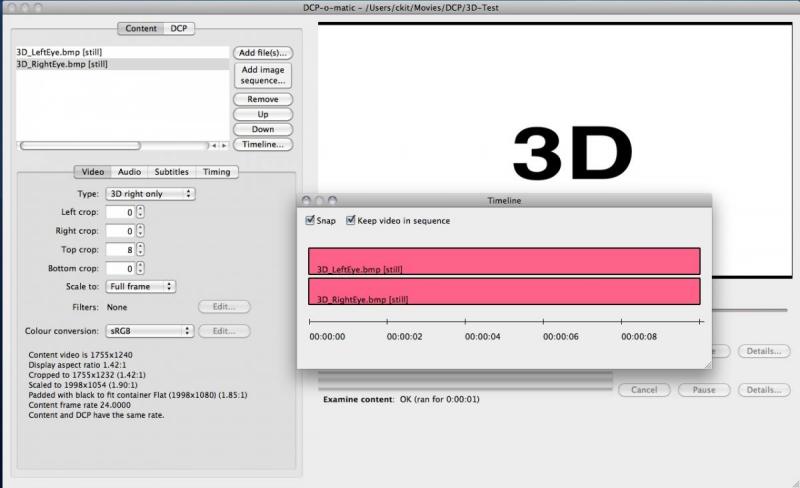Select the Subtitles tab
800x488 pixels.
click(x=170, y=172)
